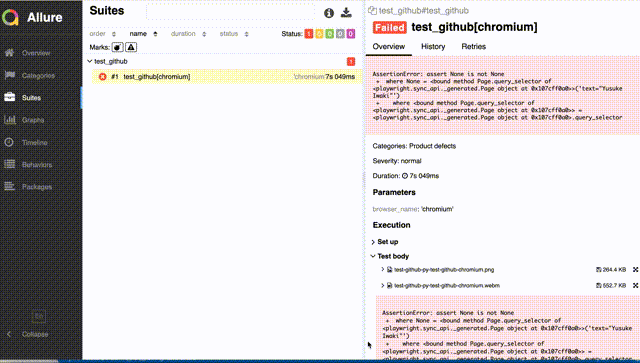Image resolution: width=640 pixels, height=363 pixels.
Task: Click the browser_name parameter row
Action: coord(413,209)
